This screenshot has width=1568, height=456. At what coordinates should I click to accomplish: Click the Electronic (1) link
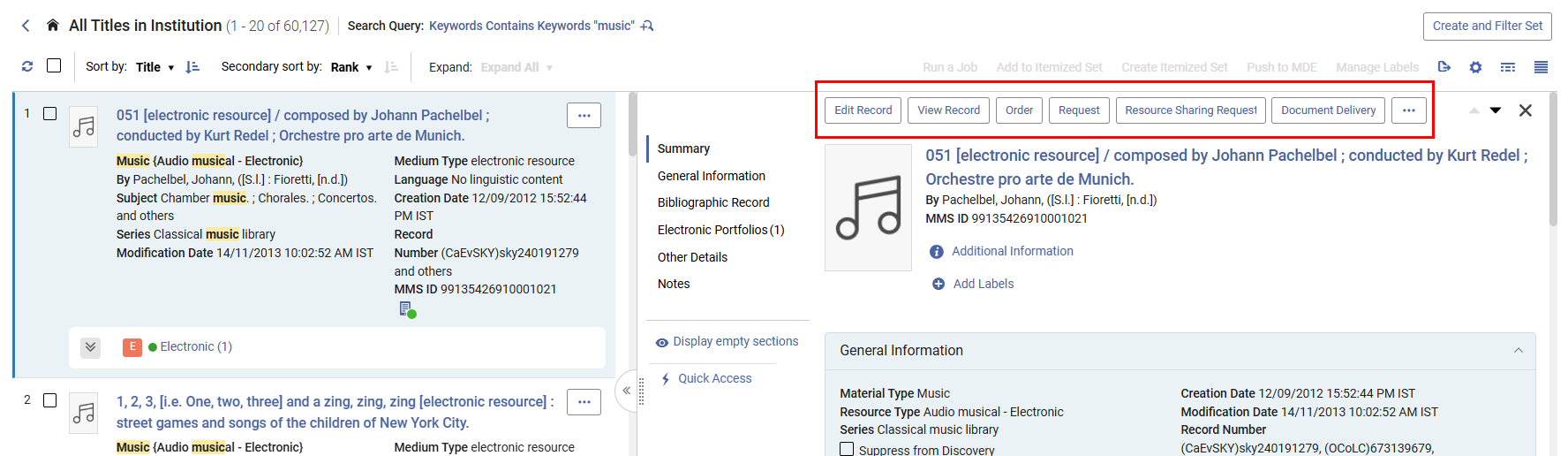click(196, 347)
